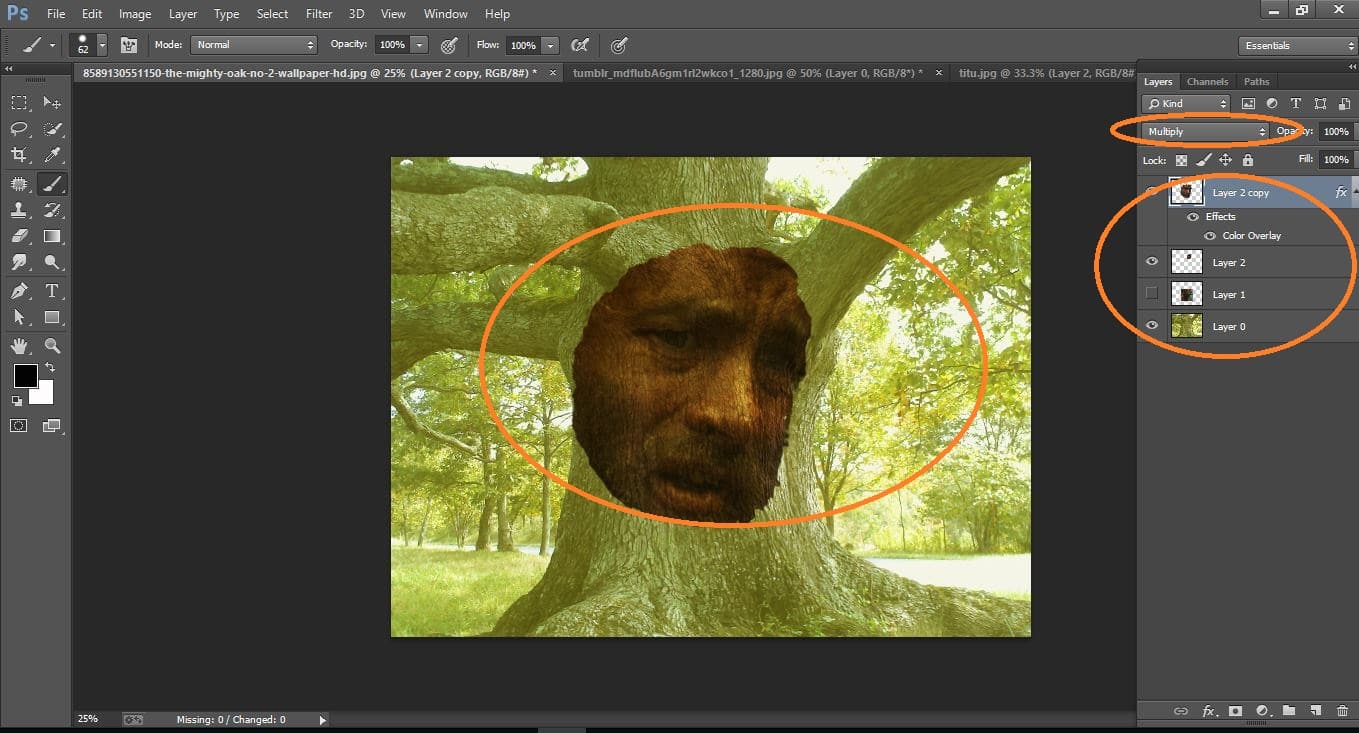Select the Lasso tool
The height and width of the screenshot is (733, 1359).
[x=20, y=128]
